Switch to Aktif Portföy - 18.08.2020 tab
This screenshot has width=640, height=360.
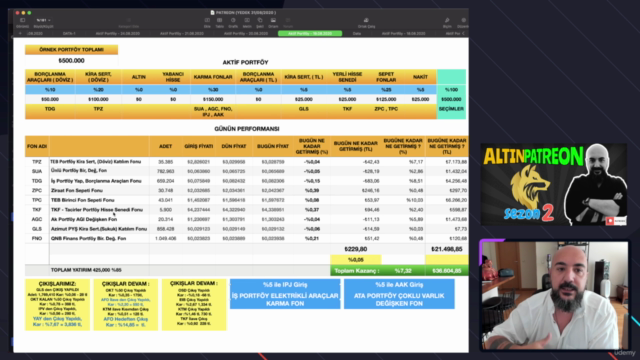pos(403,33)
